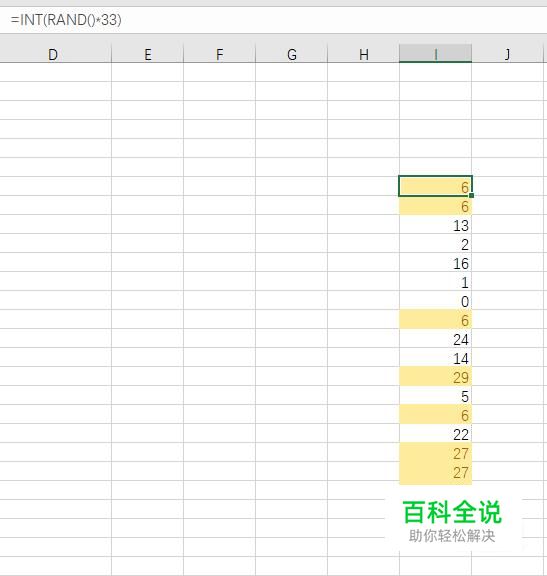
Task: Select the cell containing 16
Action: 435,263
